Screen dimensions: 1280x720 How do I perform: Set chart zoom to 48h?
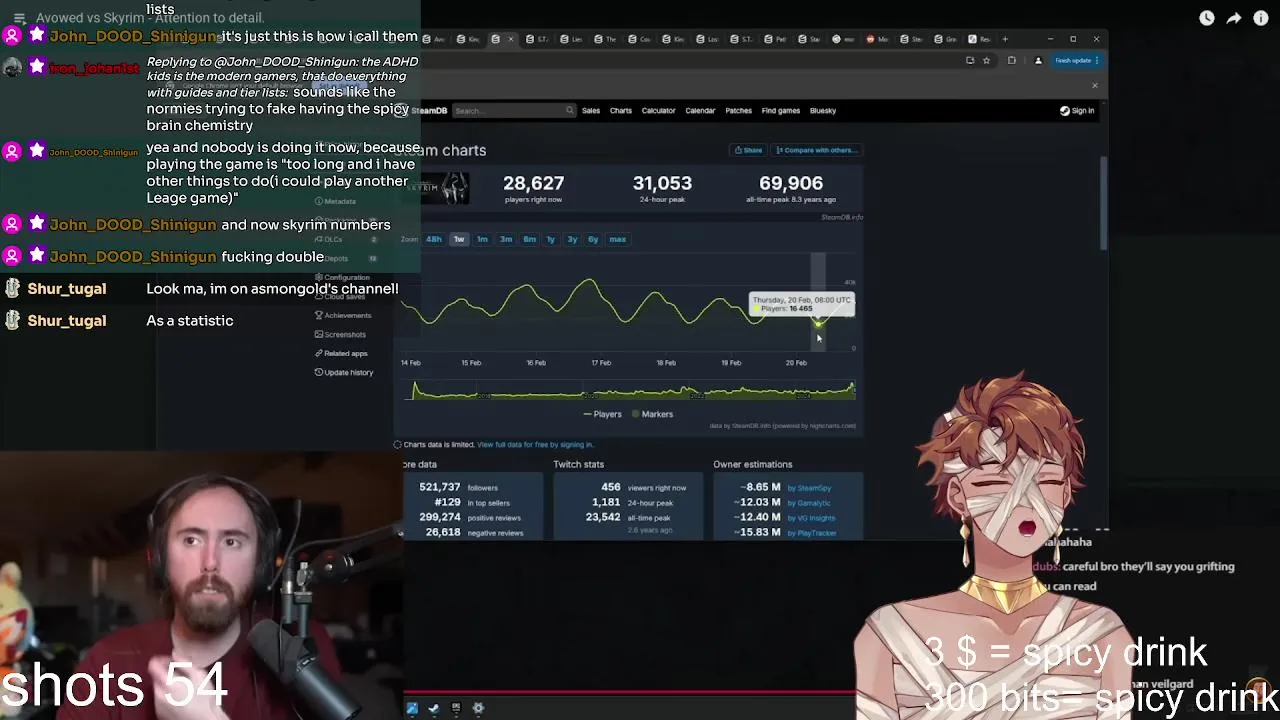tap(434, 239)
